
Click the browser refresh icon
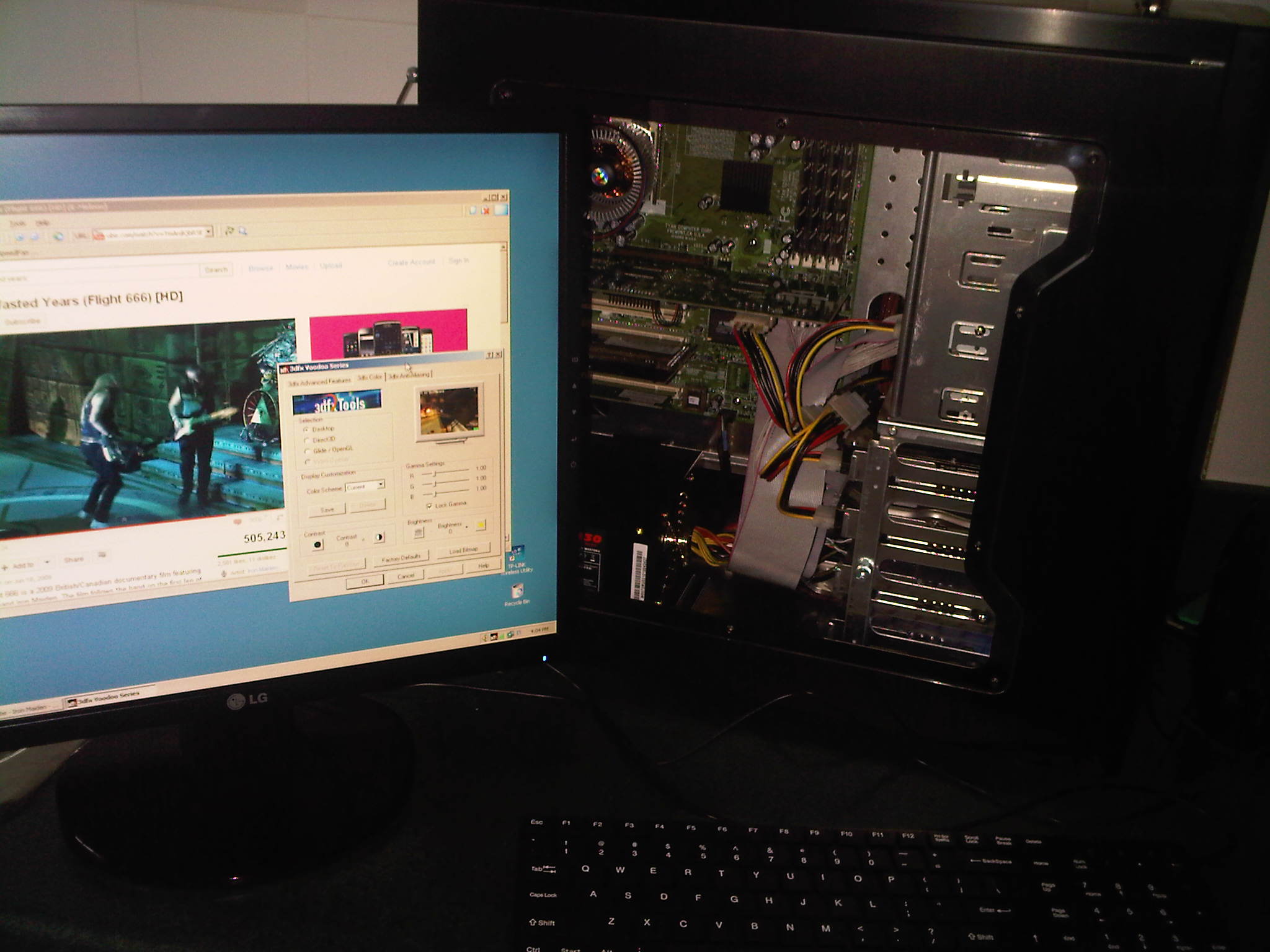229,231
